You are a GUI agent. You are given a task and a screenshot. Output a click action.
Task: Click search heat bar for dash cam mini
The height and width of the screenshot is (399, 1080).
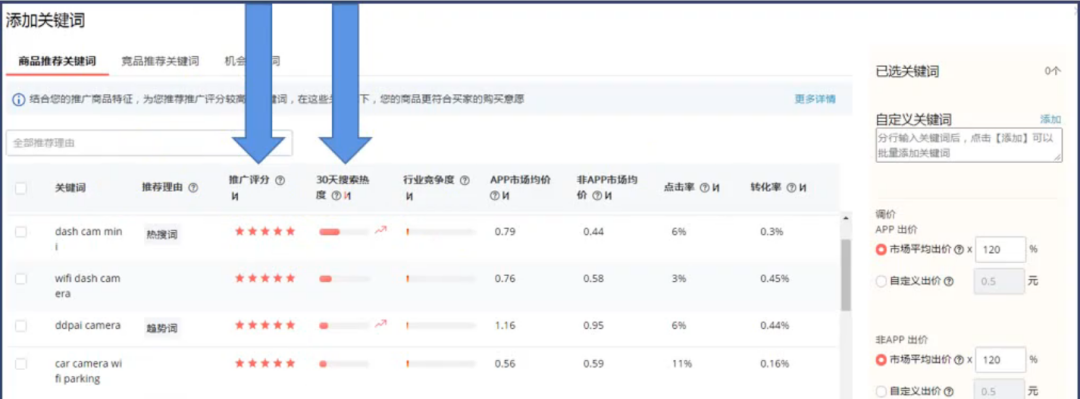click(x=344, y=232)
